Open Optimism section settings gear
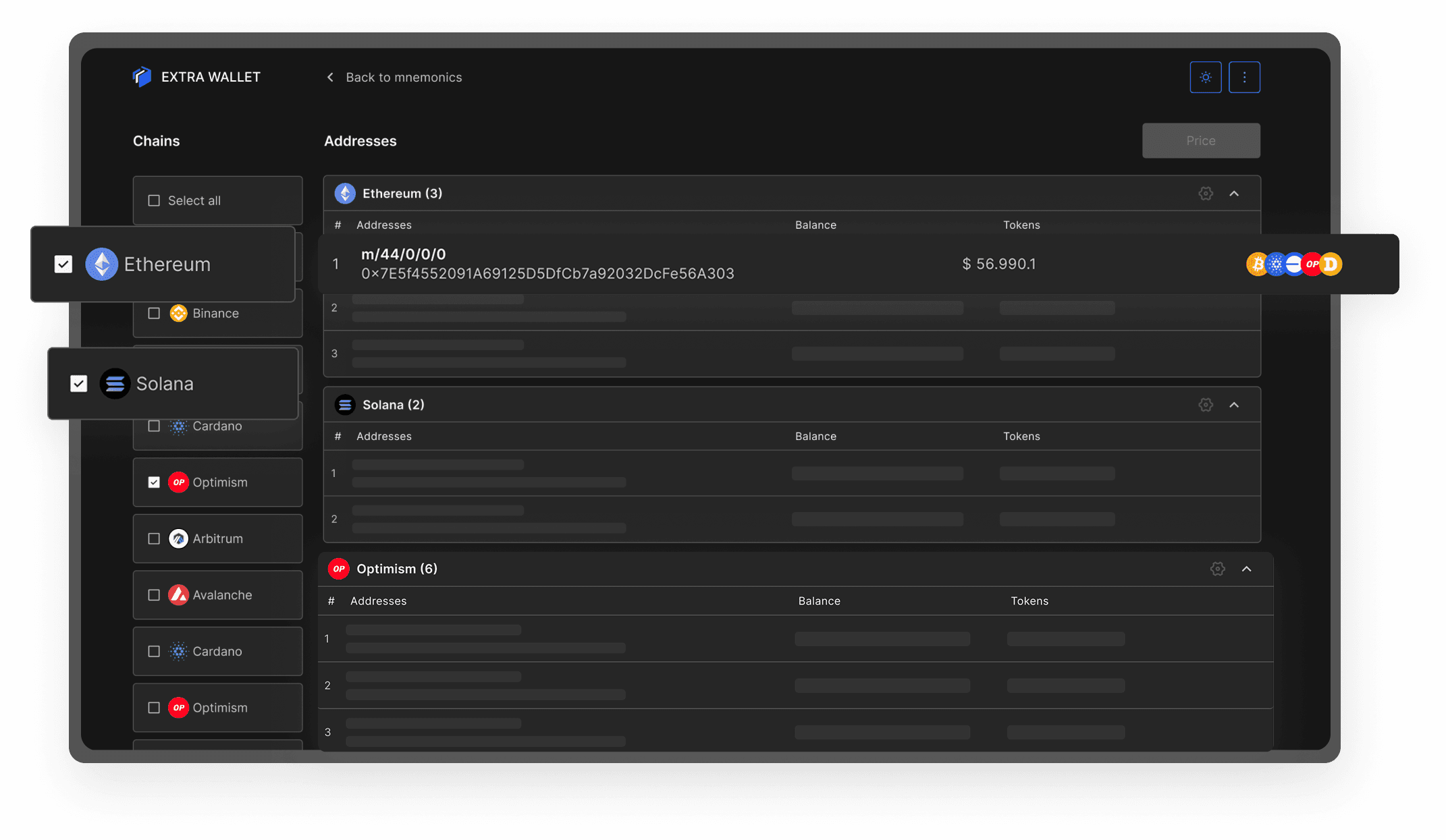Screen dimensions: 1446x840 click(1217, 569)
